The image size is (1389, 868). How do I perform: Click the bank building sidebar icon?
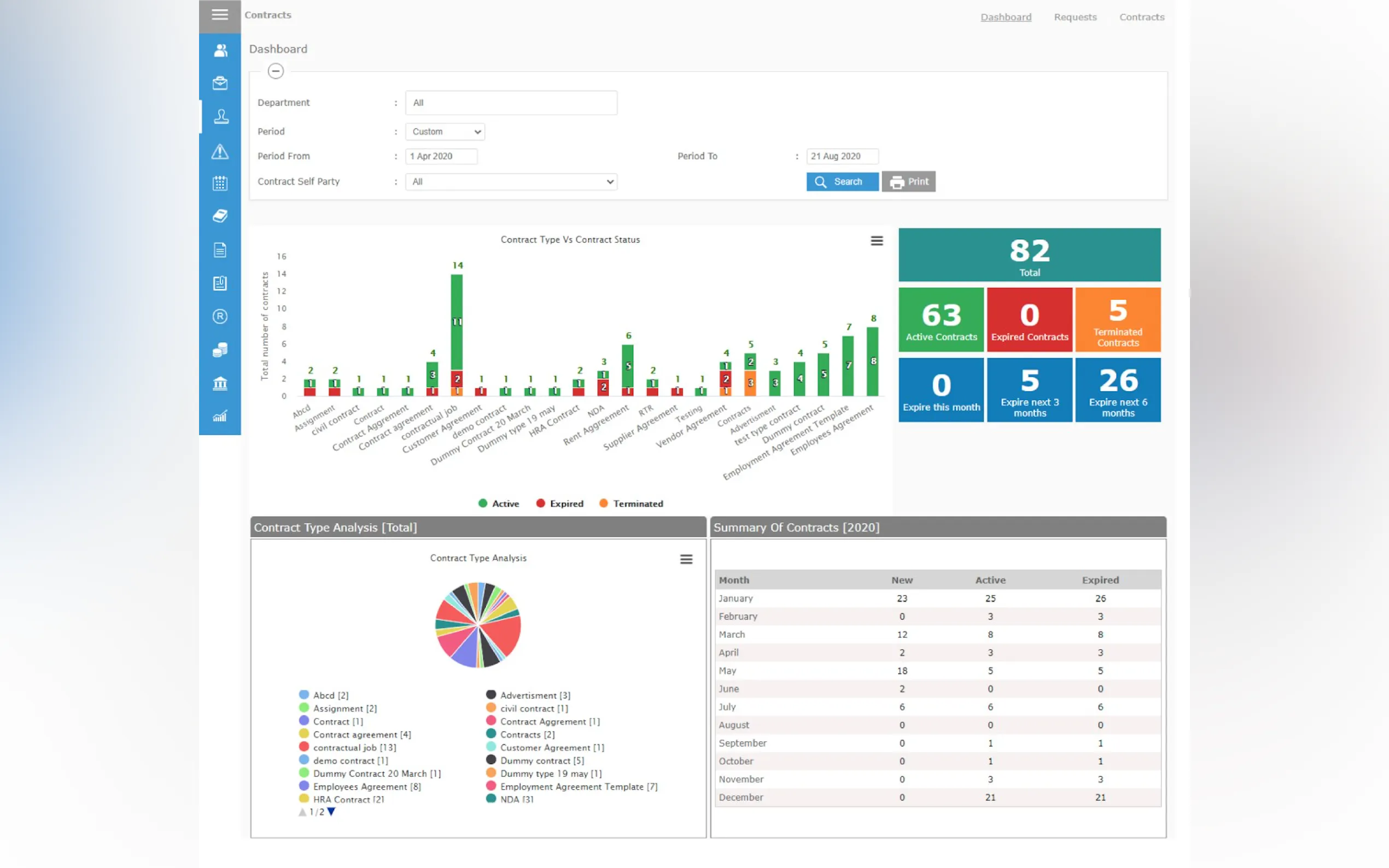coord(220,383)
